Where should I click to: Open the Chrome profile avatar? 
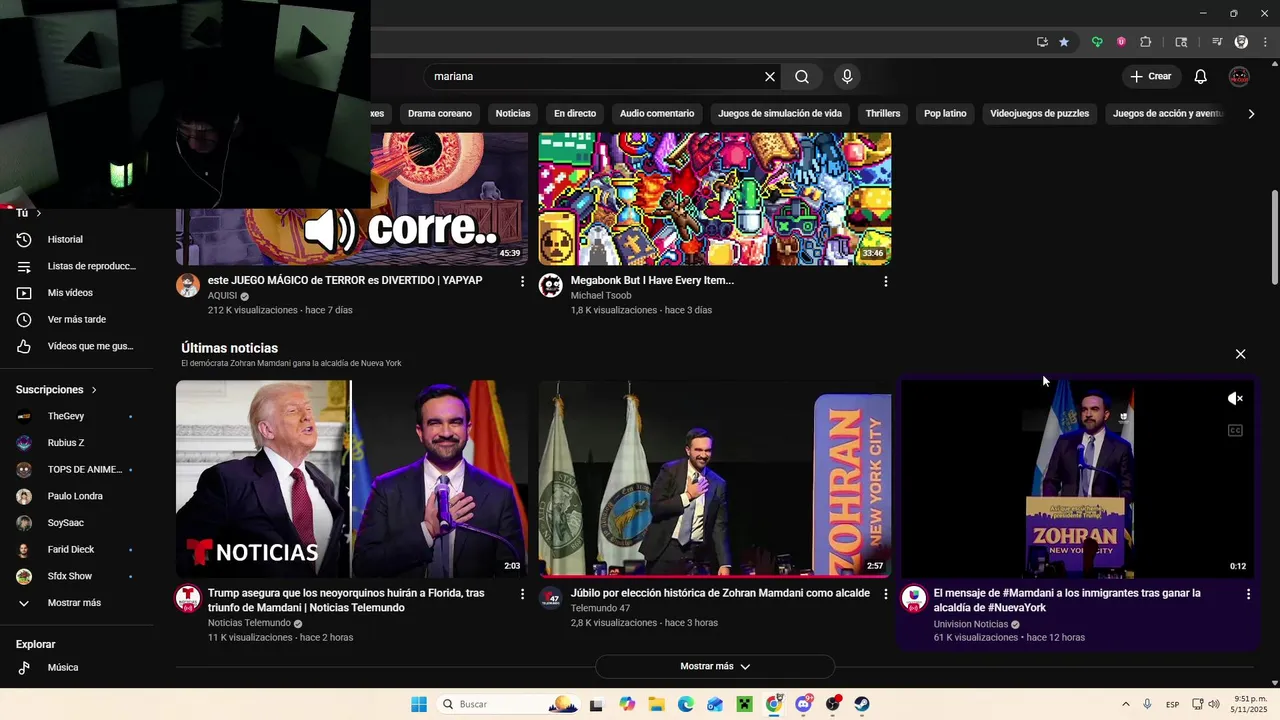click(1241, 42)
